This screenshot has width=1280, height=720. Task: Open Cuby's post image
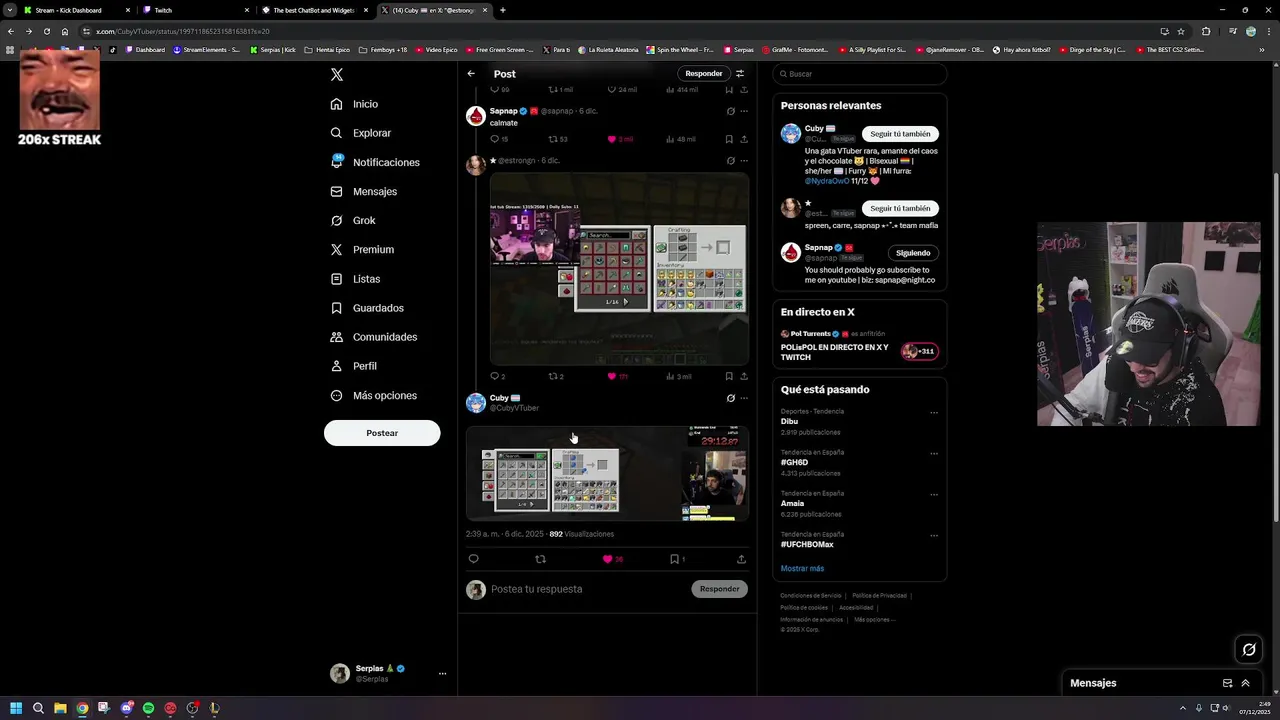click(x=607, y=473)
